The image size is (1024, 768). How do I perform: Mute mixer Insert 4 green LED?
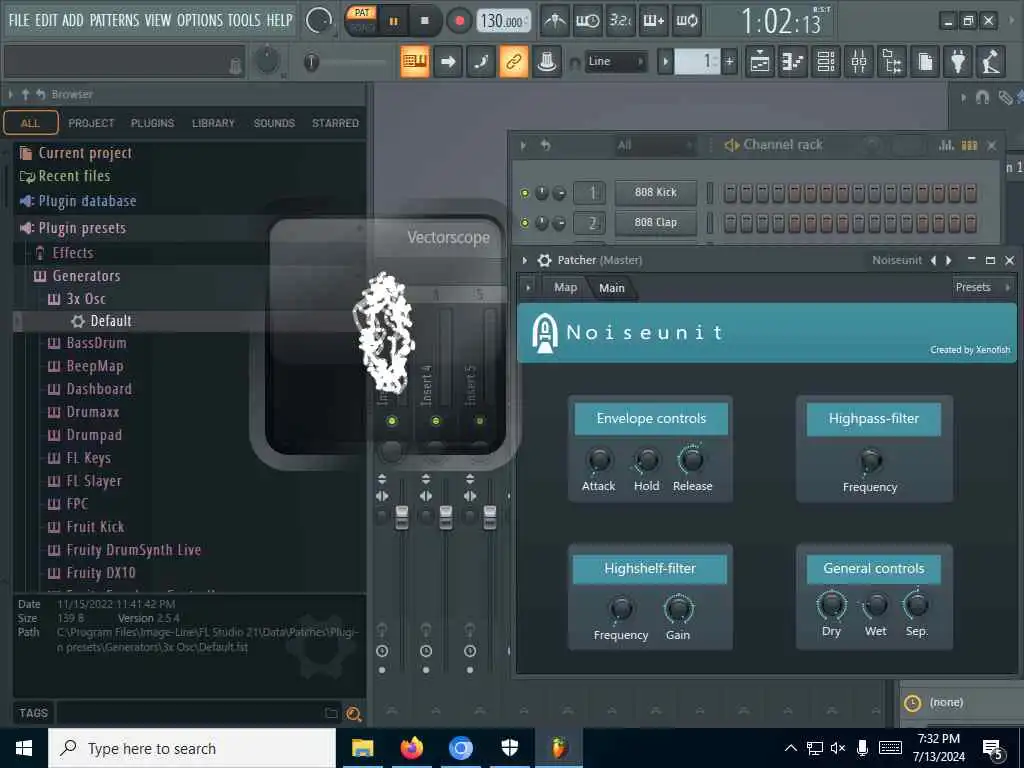point(436,421)
